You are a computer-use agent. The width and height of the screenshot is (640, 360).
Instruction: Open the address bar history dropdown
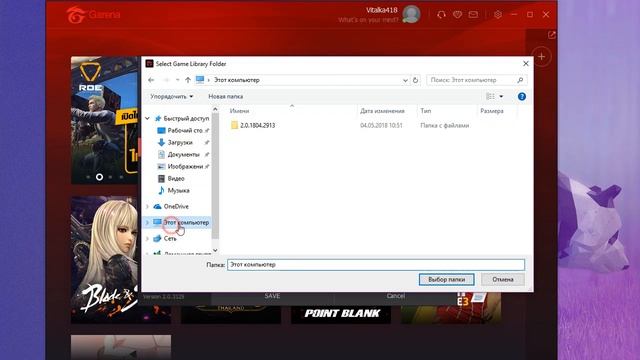(x=405, y=80)
